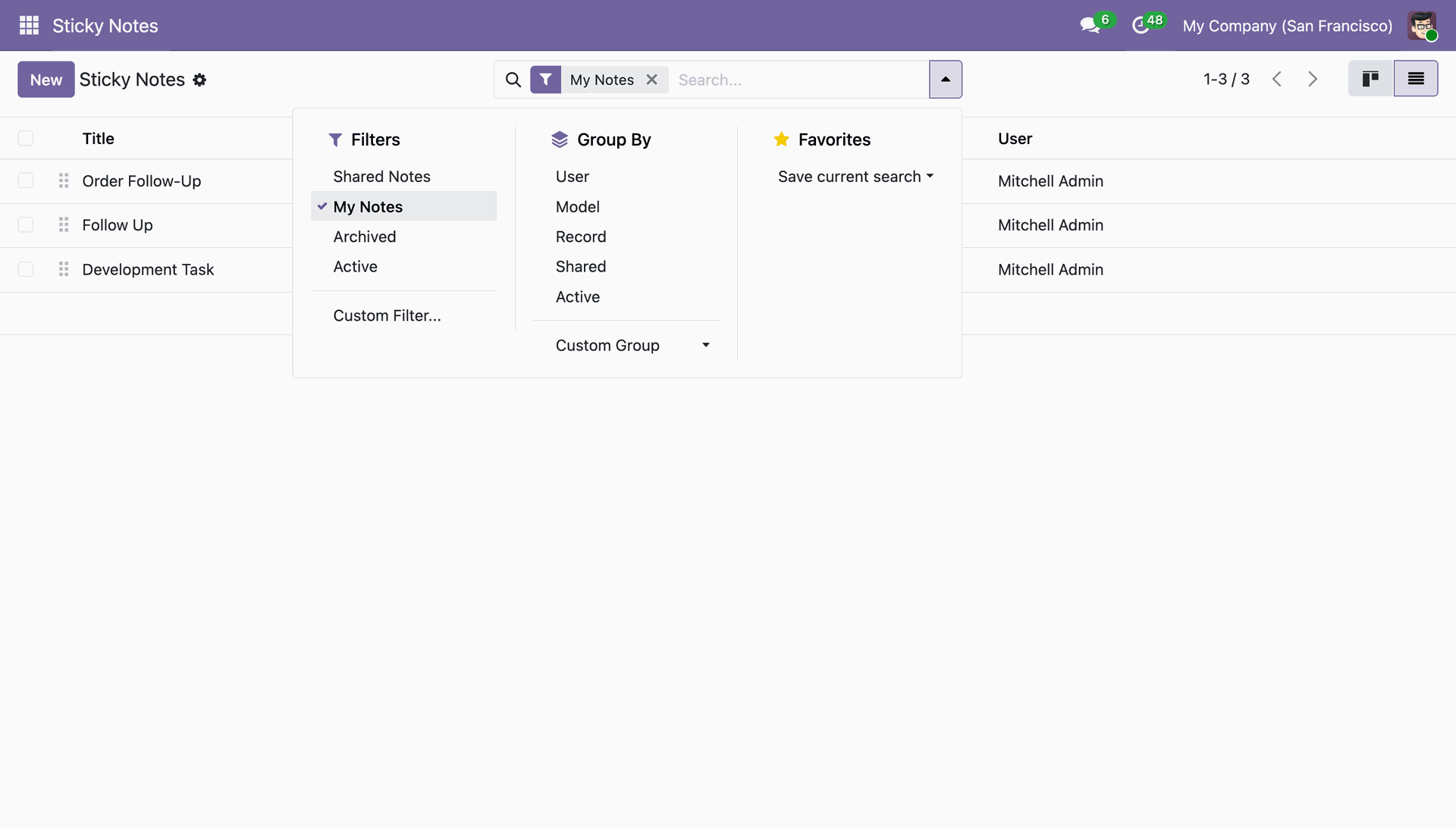Switch to the Kanban view

click(1370, 79)
